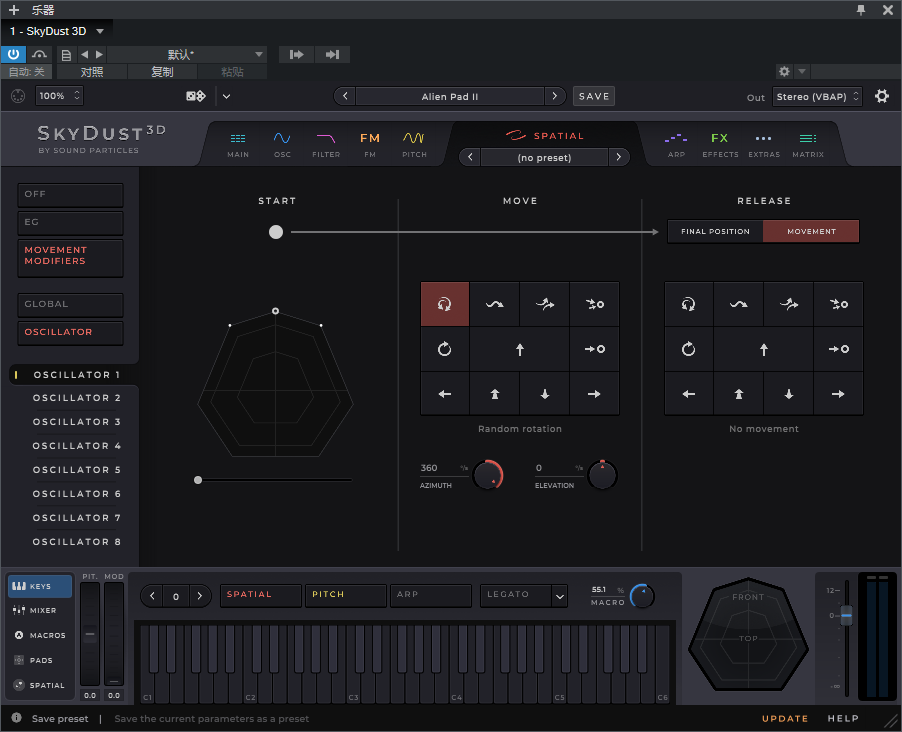Click the info icon in status bar
The width and height of the screenshot is (902, 732).
(17, 718)
